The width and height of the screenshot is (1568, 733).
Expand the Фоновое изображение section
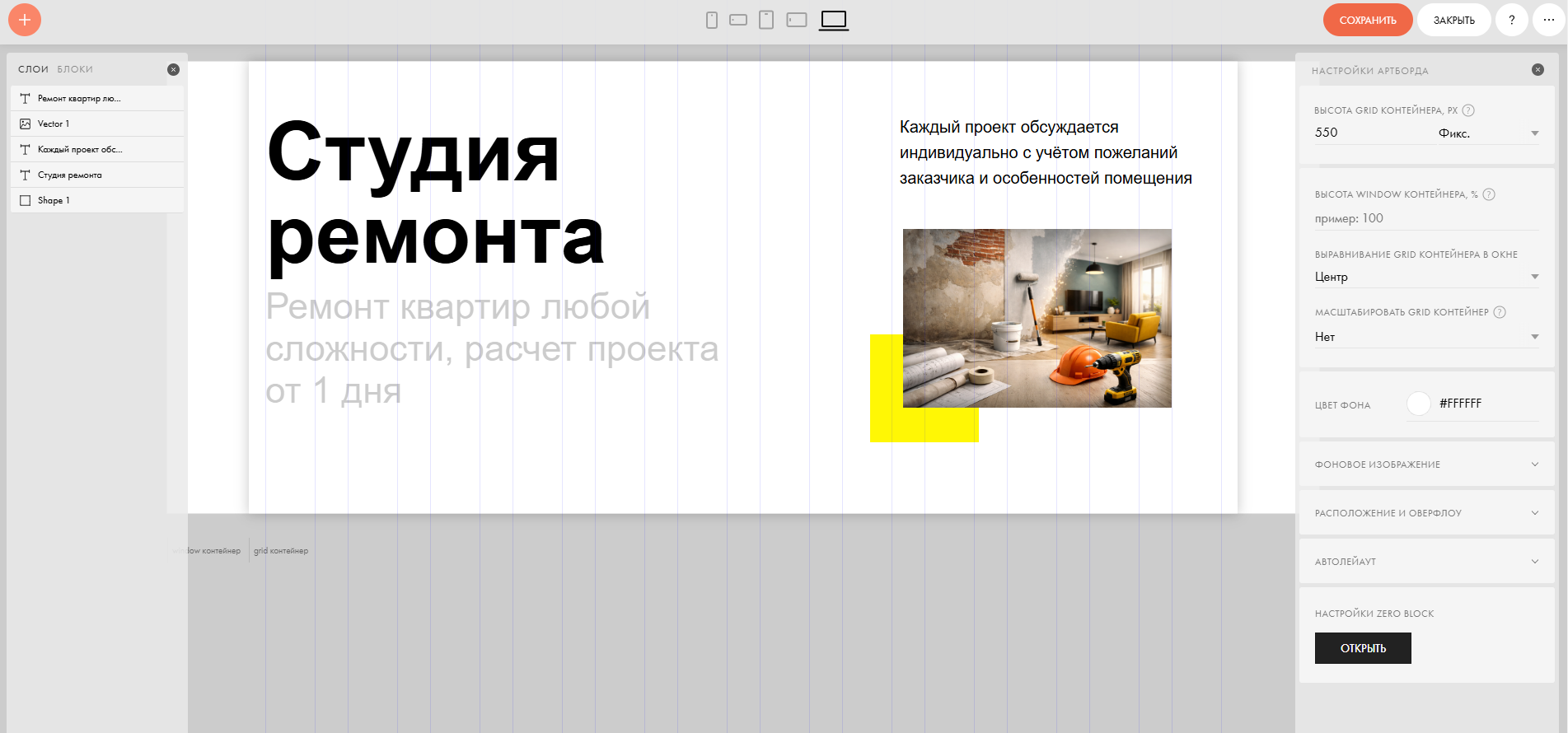click(x=1426, y=465)
